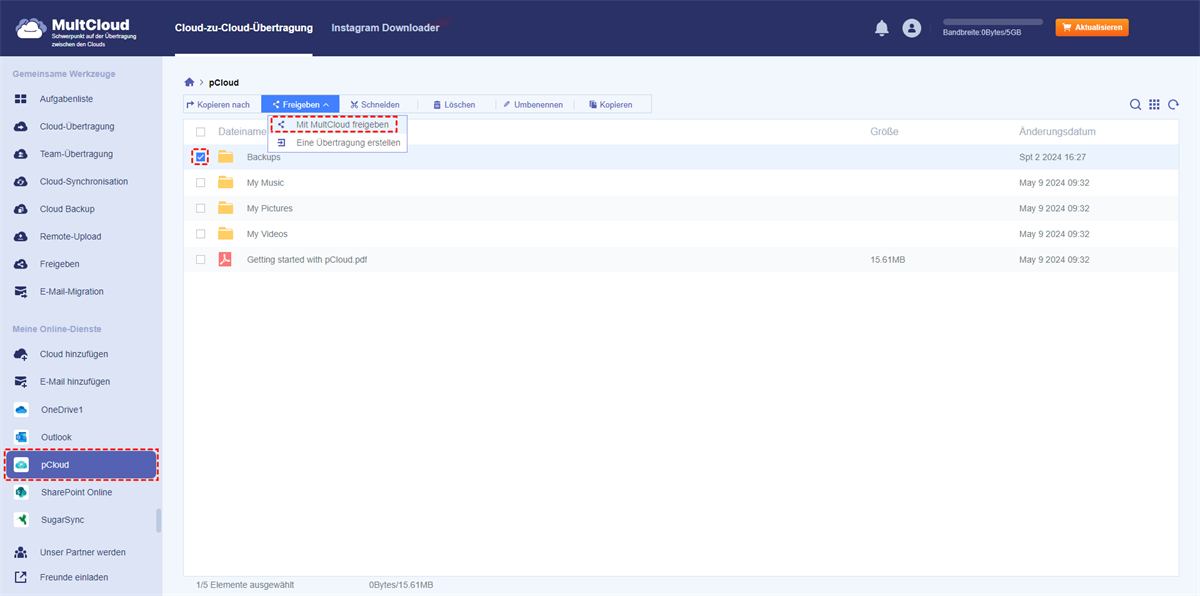Click Löschen toolbar button
Screen dimensions: 1200x596
click(x=453, y=104)
